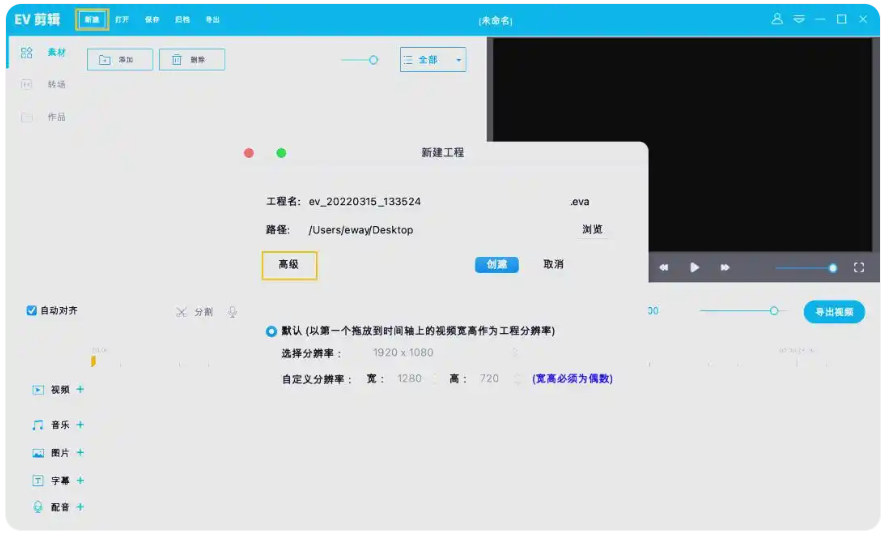Image resolution: width=885 pixels, height=533 pixels.
Task: Click 导出 in top menu
Action: 212,20
